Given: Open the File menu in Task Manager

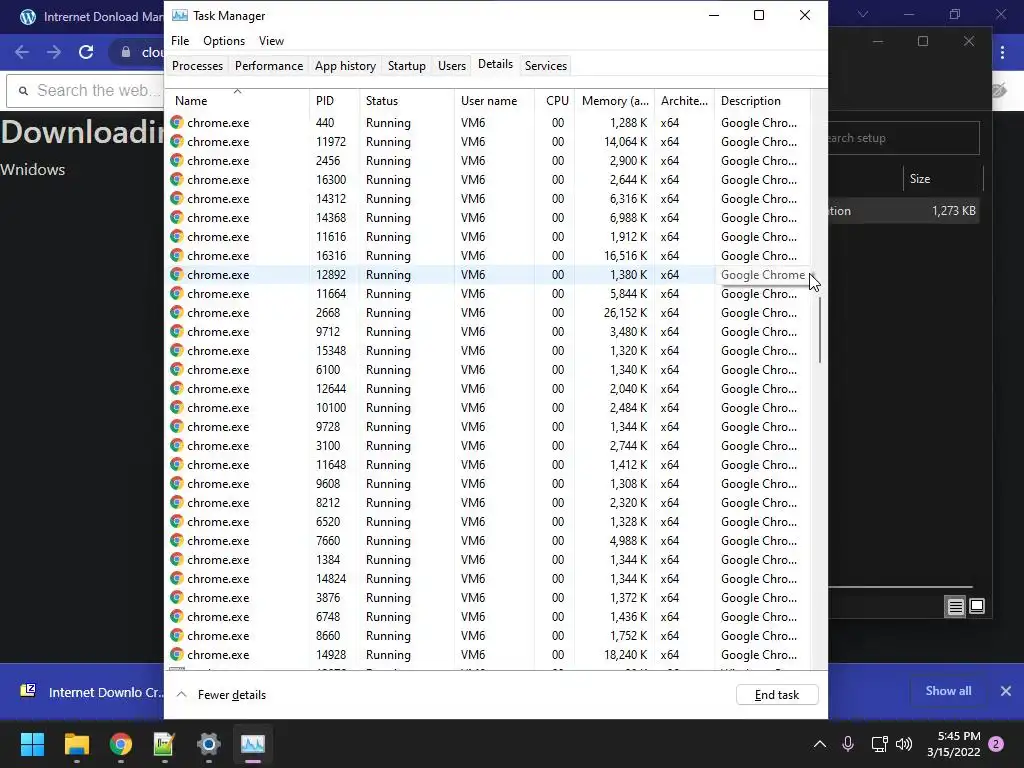Looking at the screenshot, I should pyautogui.click(x=180, y=40).
